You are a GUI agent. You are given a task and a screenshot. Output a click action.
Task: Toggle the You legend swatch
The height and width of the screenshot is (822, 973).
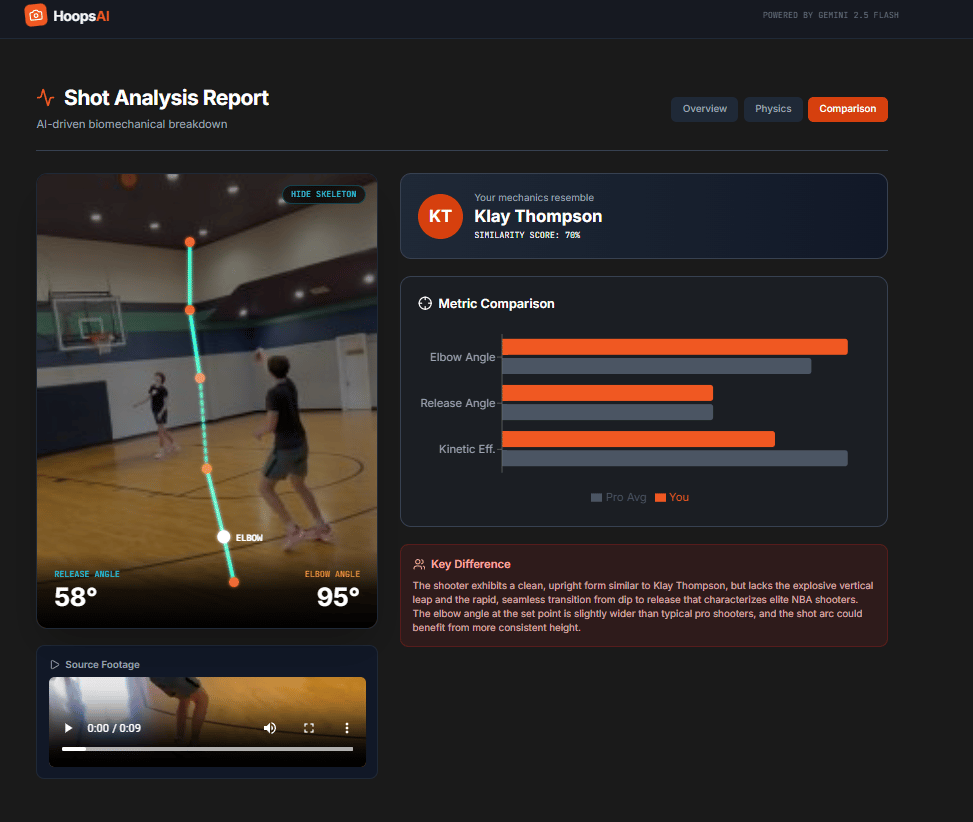pyautogui.click(x=660, y=498)
